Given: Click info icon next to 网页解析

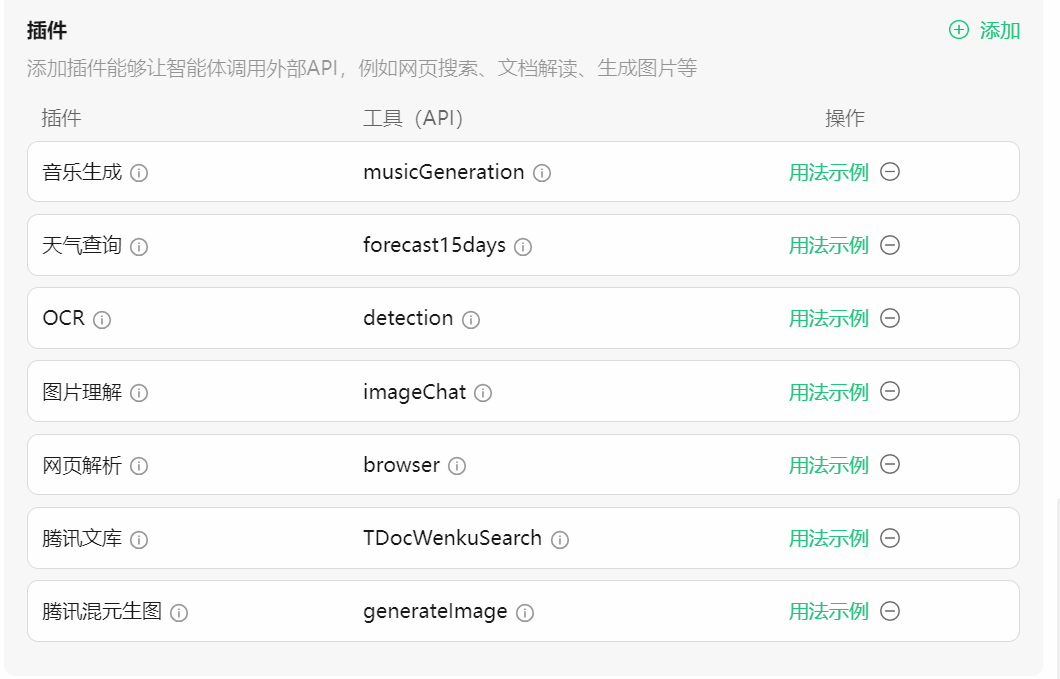Looking at the screenshot, I should click(x=139, y=466).
